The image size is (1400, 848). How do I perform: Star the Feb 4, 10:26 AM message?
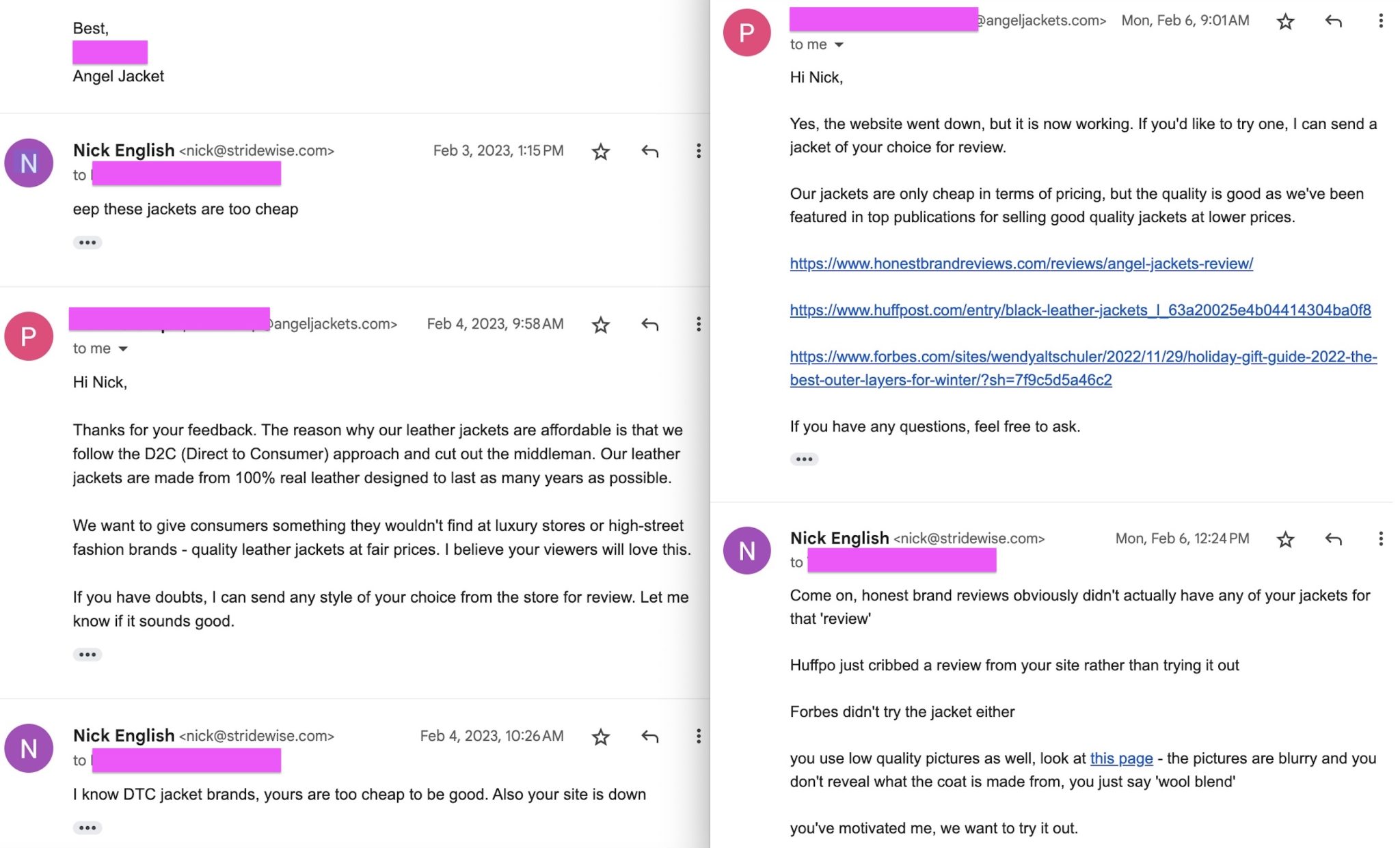point(600,737)
